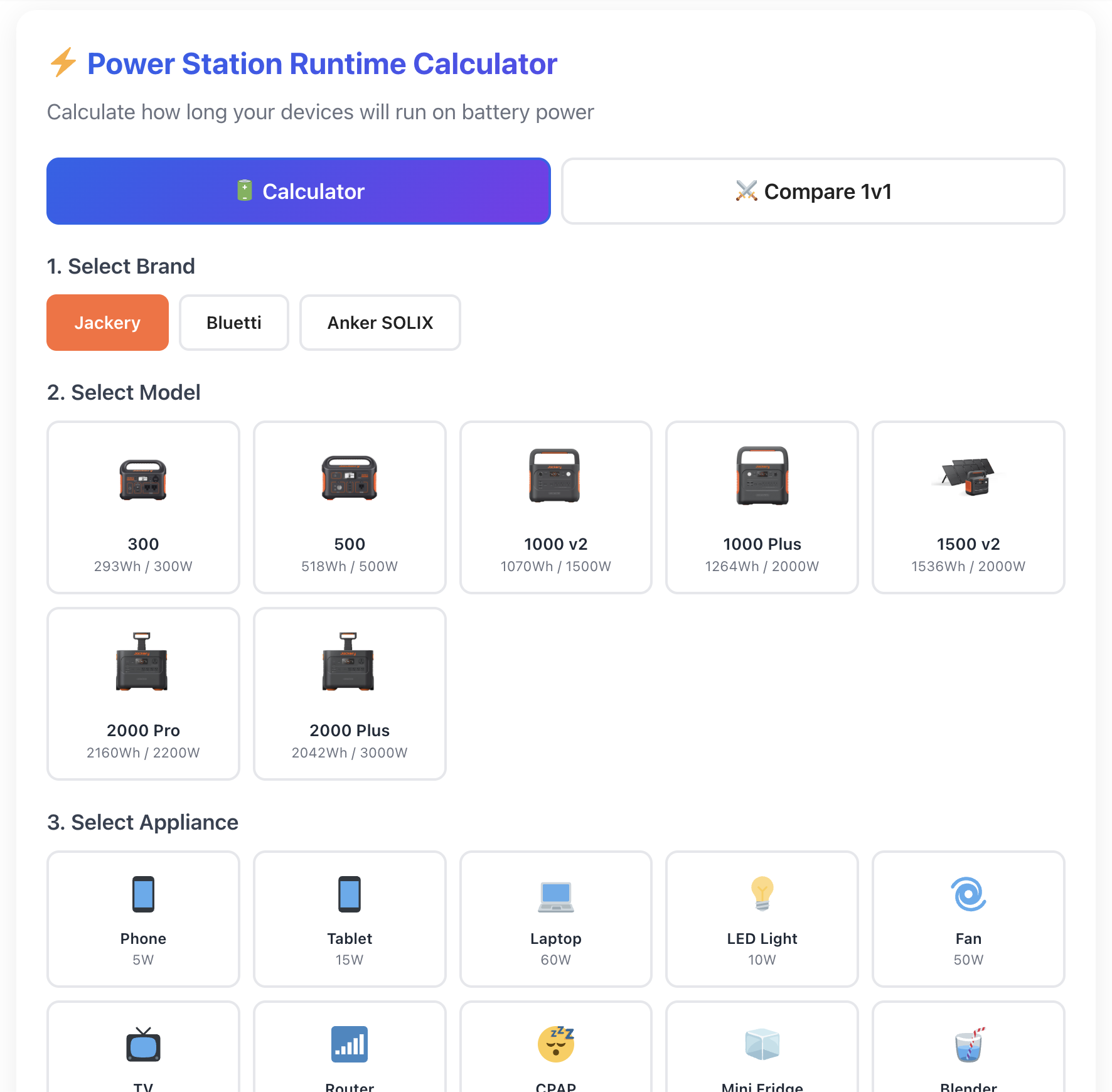The height and width of the screenshot is (1092, 1112).
Task: Switch to the Compare 1v1 tab
Action: tap(813, 191)
